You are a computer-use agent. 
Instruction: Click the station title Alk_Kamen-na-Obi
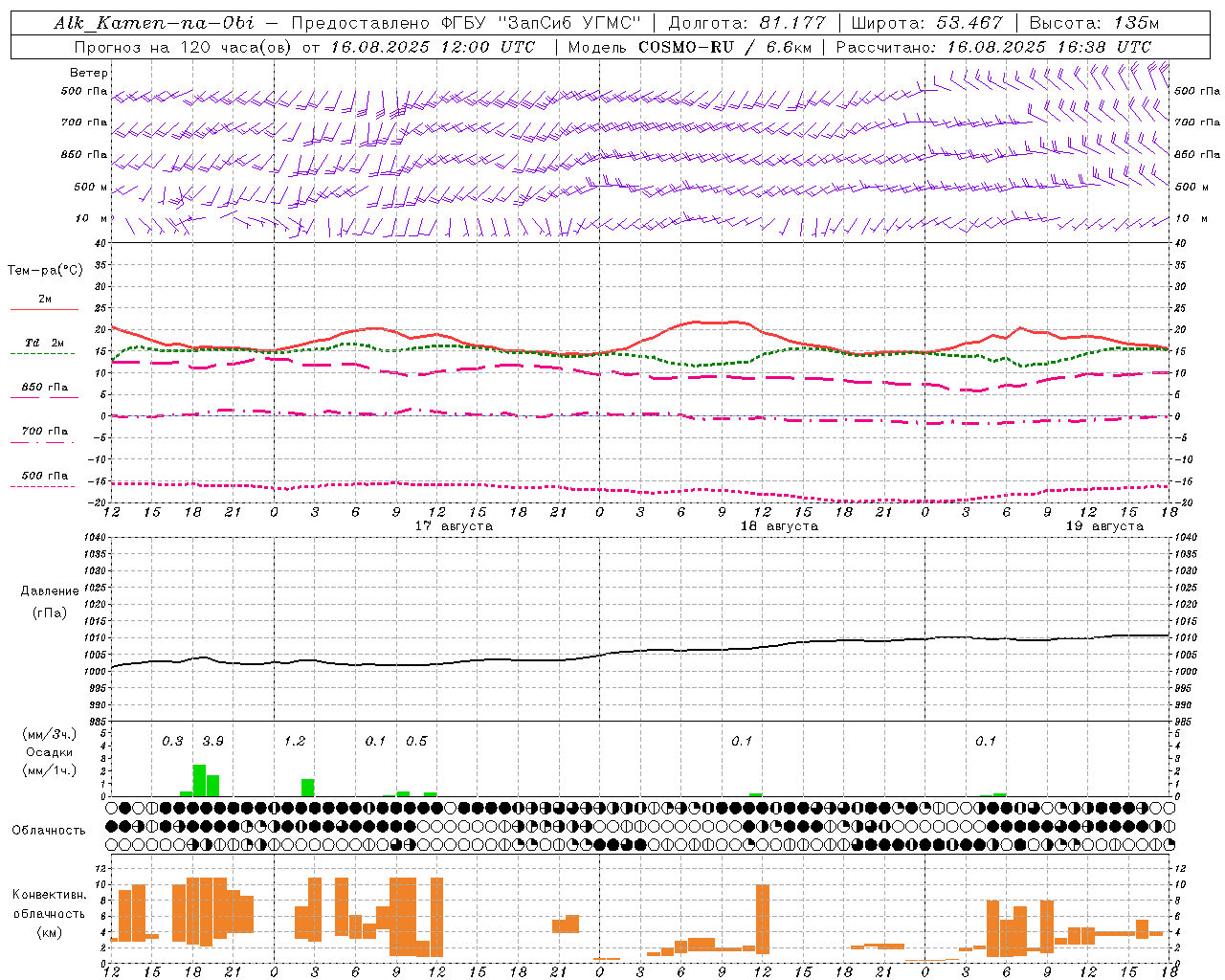pyautogui.click(x=154, y=23)
